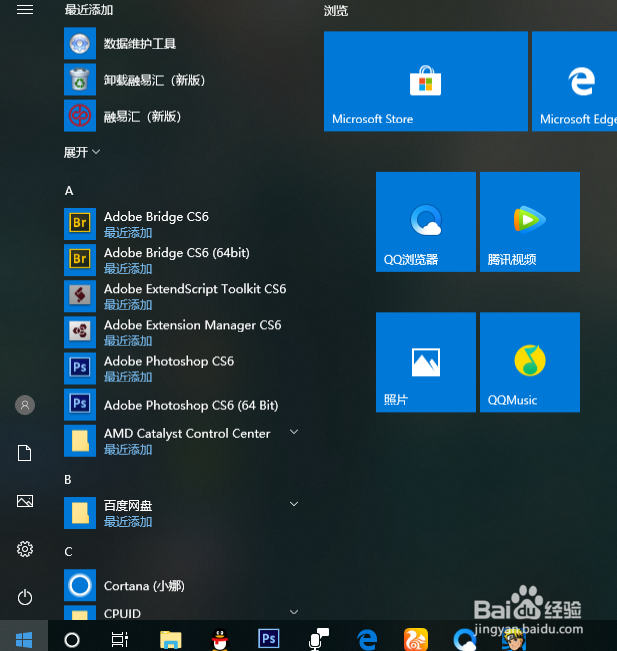Screen dimensions: 617x651
Task: Open the QQMusic tile
Action: coord(530,362)
